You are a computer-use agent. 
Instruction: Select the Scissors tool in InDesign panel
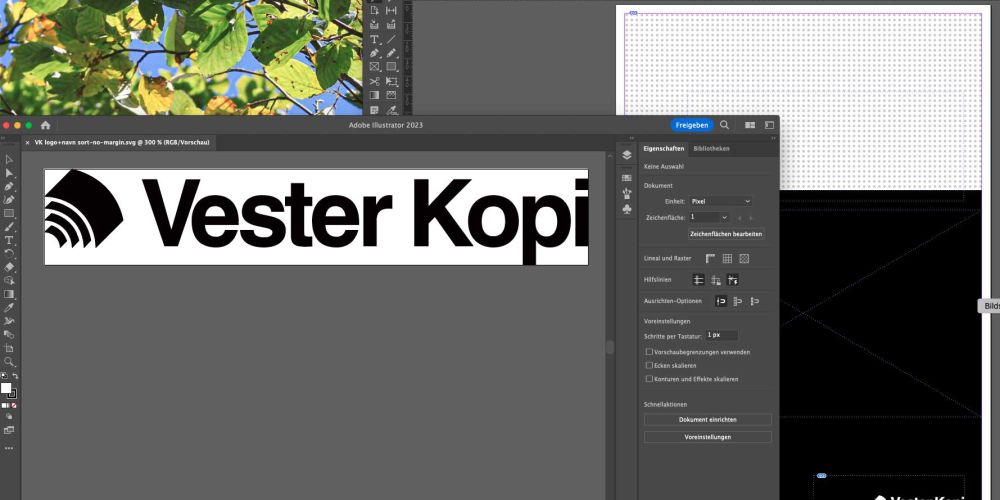point(374,81)
